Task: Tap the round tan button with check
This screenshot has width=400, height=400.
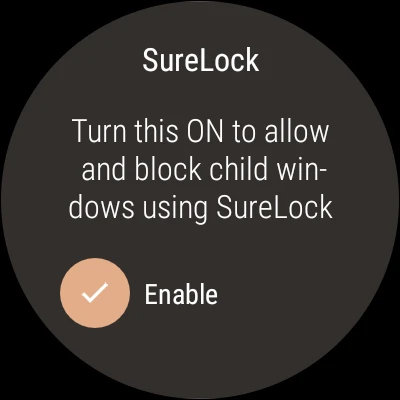Action: [95, 293]
